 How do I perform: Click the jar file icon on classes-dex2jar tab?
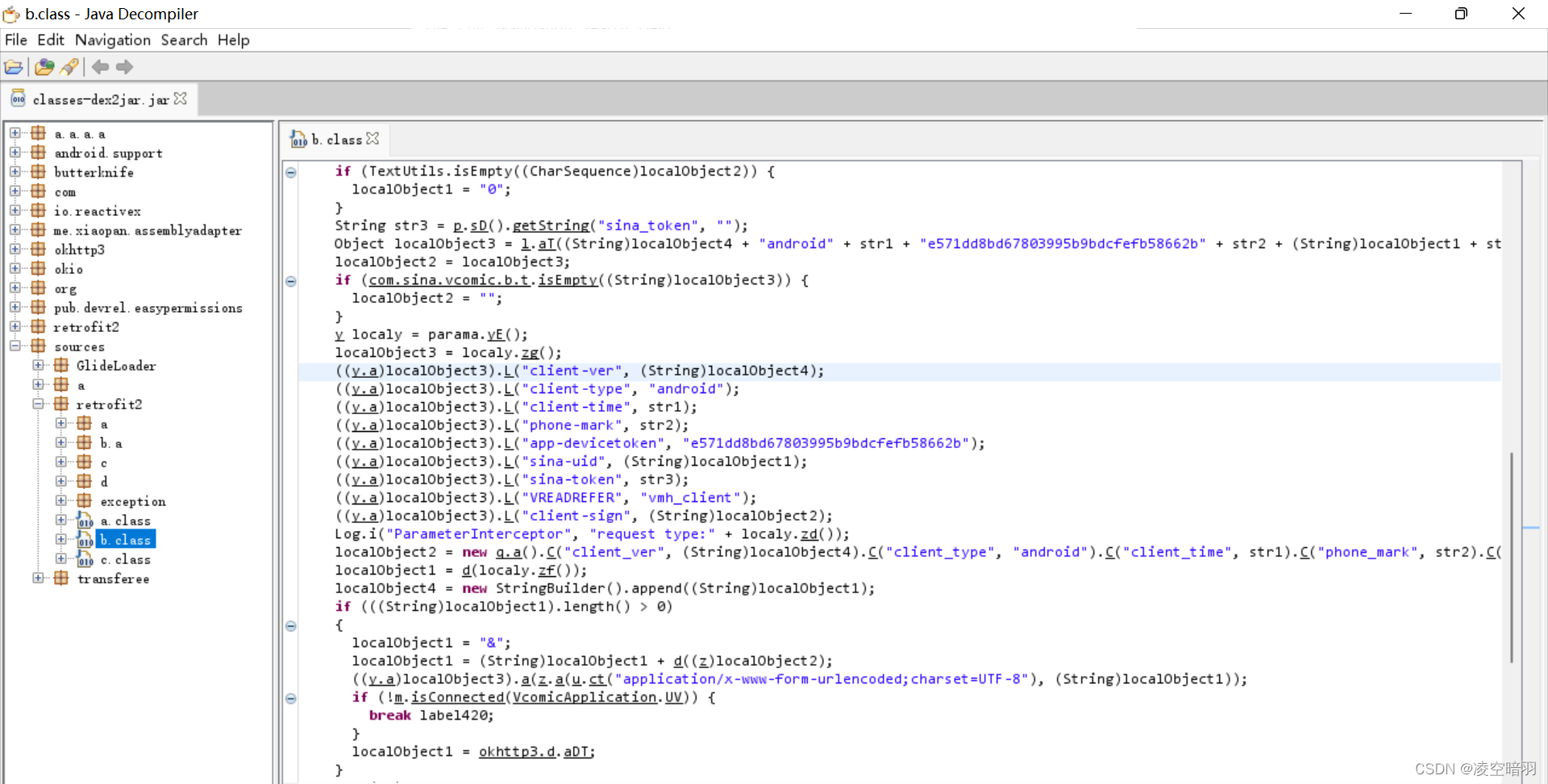click(19, 99)
